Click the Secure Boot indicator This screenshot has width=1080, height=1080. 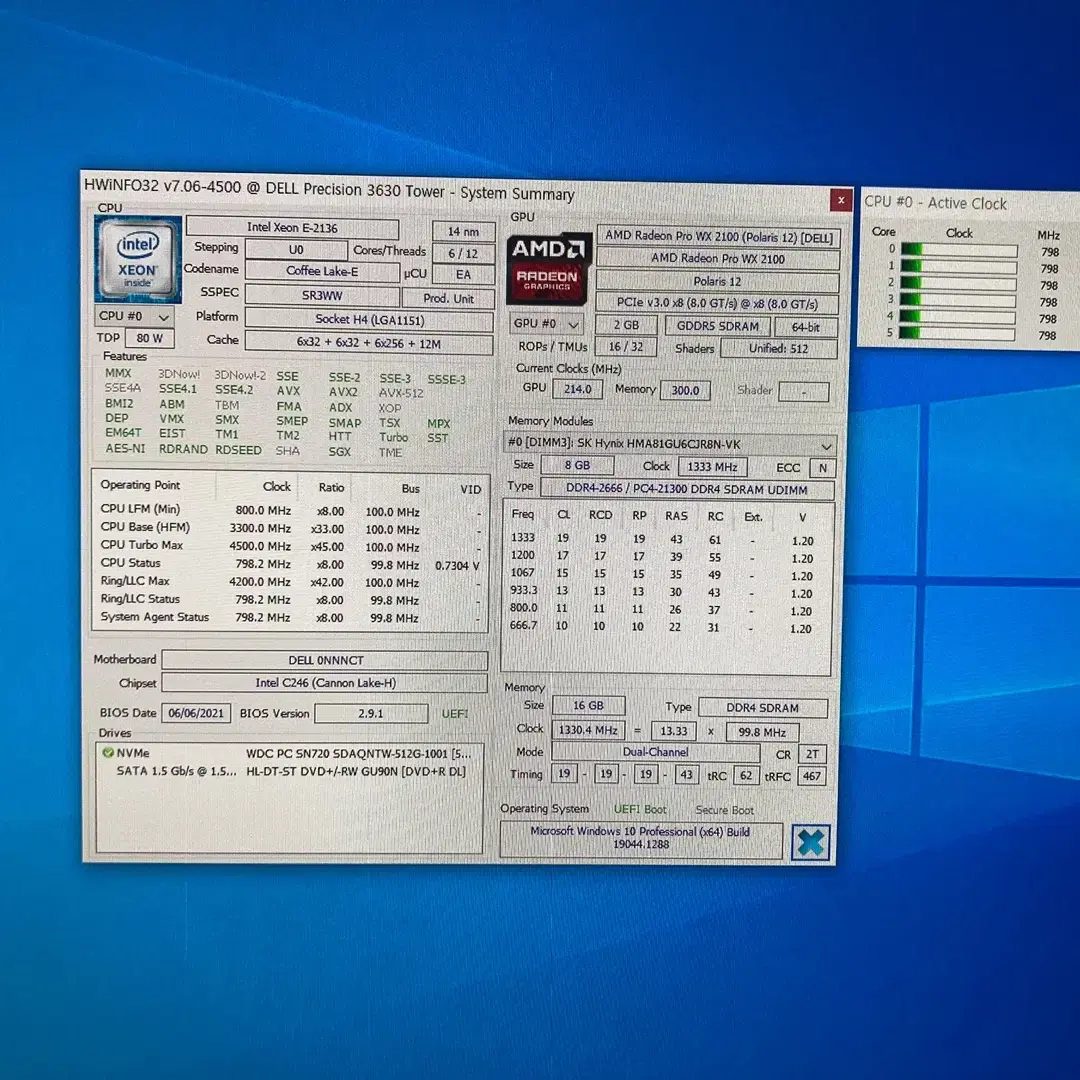click(x=724, y=810)
